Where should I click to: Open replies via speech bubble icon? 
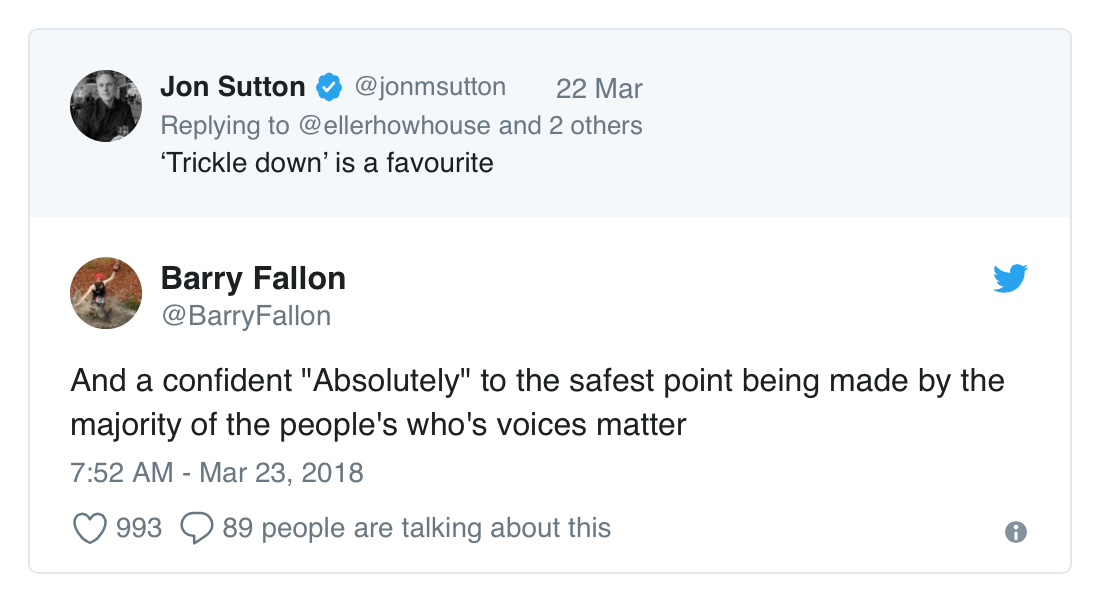tap(196, 528)
